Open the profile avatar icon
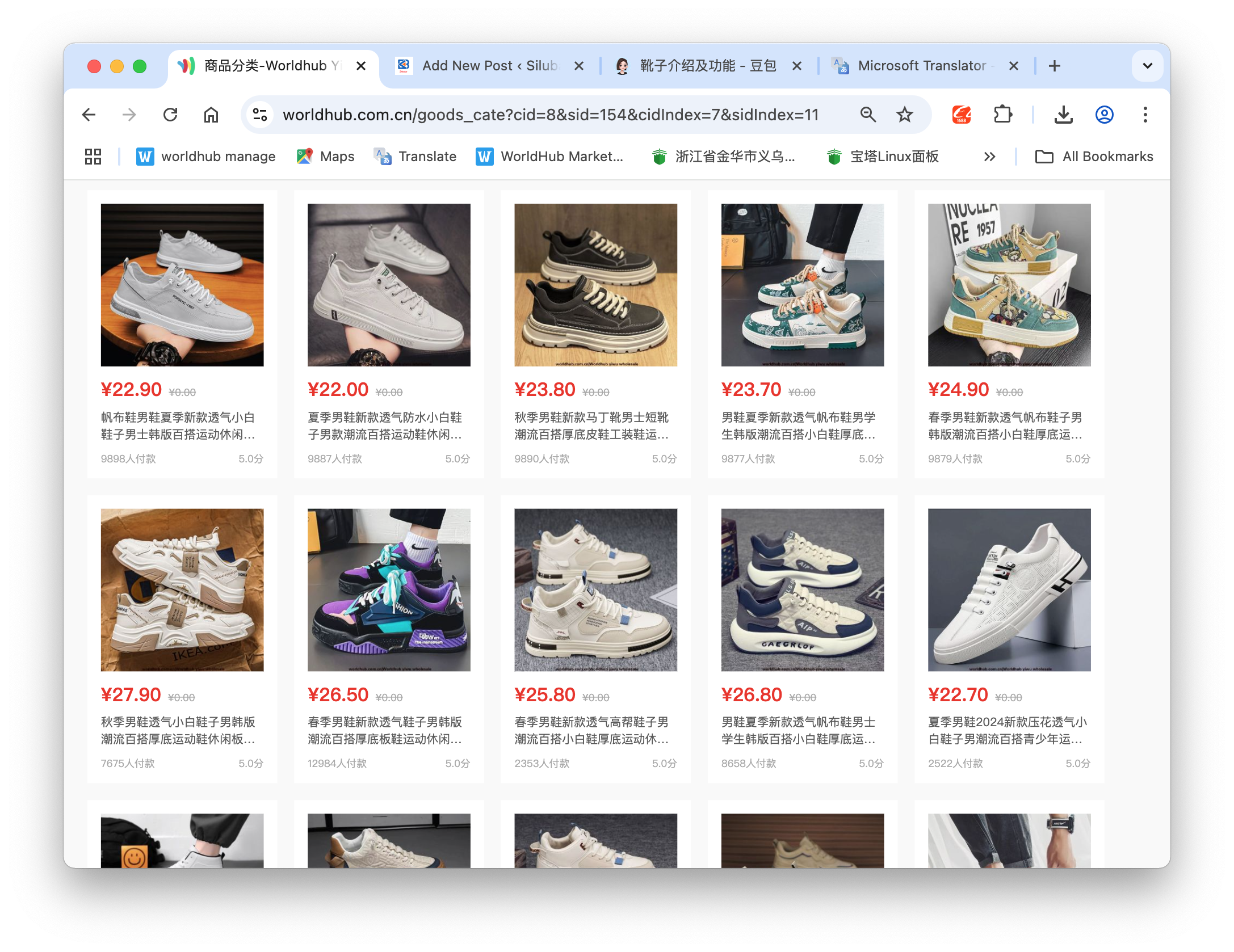This screenshot has height=952, width=1234. 1104,115
